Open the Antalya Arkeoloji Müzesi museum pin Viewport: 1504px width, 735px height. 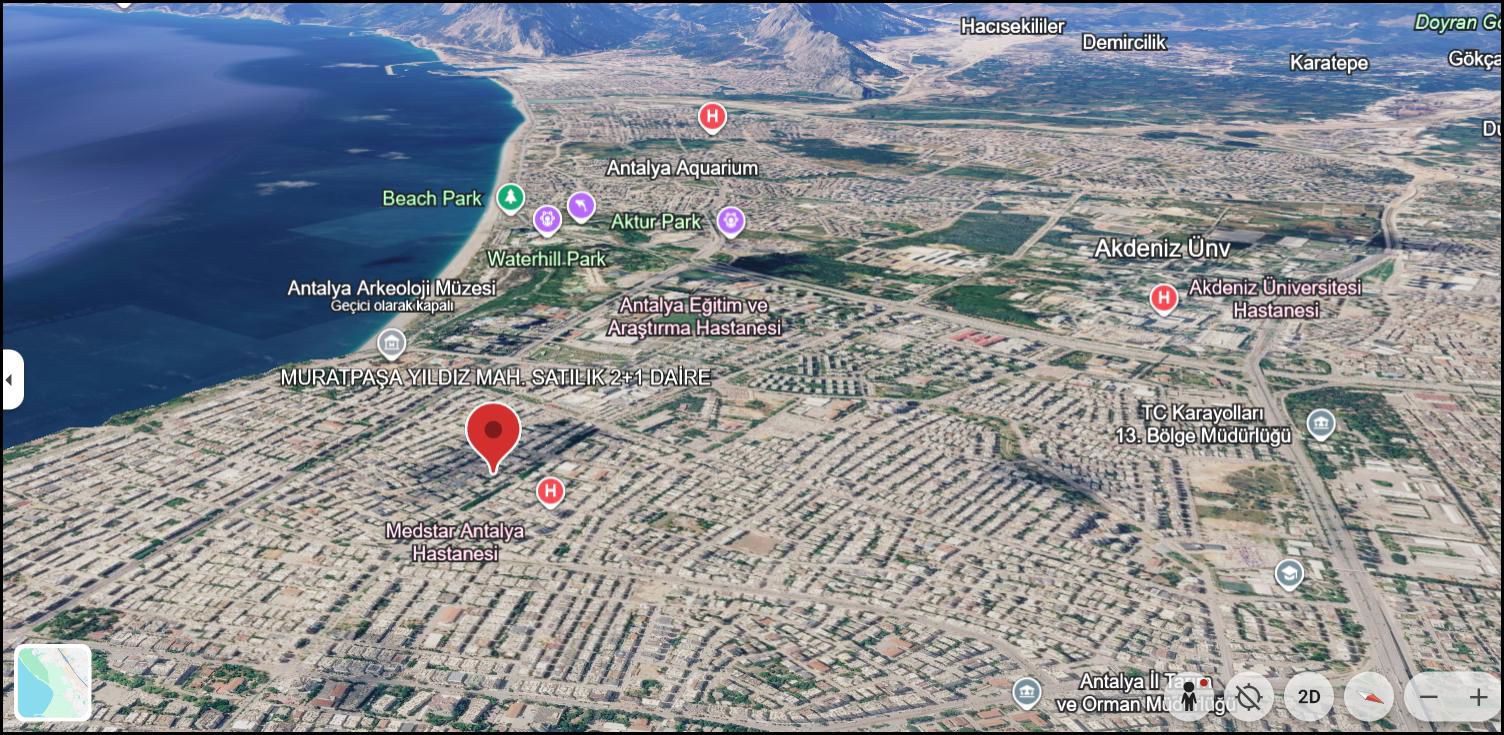[391, 345]
